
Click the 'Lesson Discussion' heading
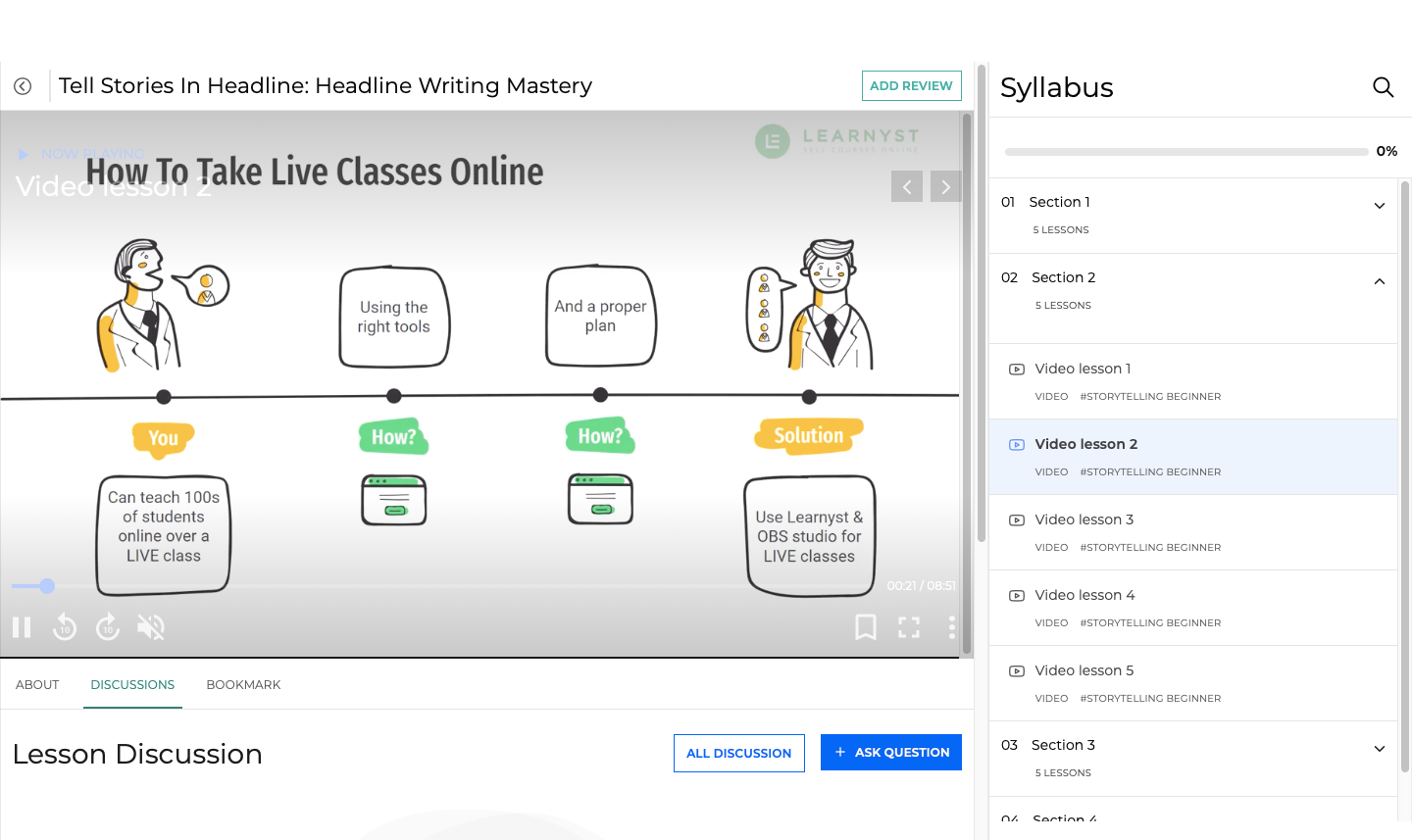tap(137, 754)
